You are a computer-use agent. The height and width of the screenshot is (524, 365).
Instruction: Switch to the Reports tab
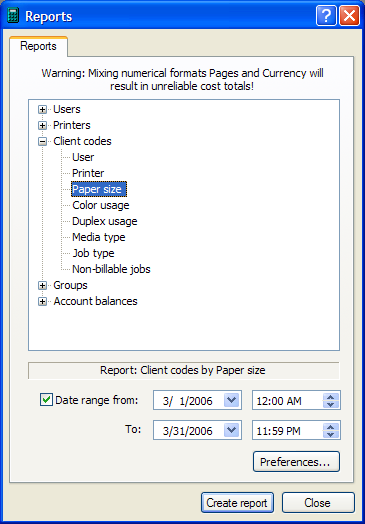tap(38, 46)
